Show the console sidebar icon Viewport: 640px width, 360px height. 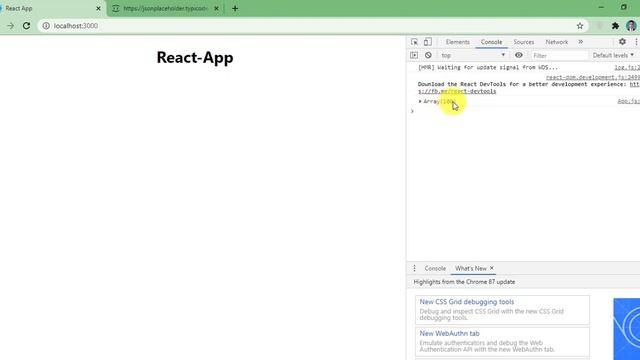(414, 55)
